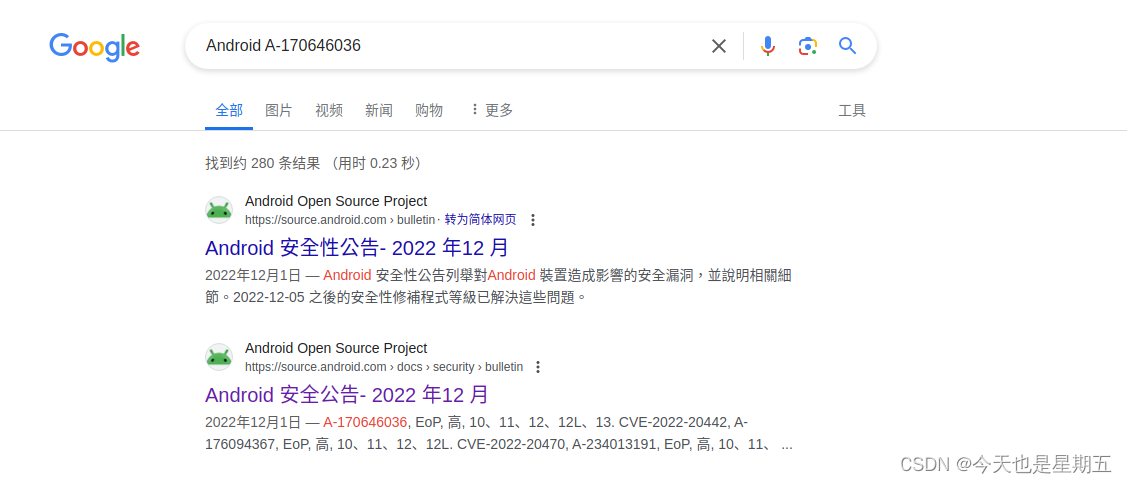The height and width of the screenshot is (484, 1127).
Task: Click the source.android.com › bulletin URL
Action: (x=341, y=220)
